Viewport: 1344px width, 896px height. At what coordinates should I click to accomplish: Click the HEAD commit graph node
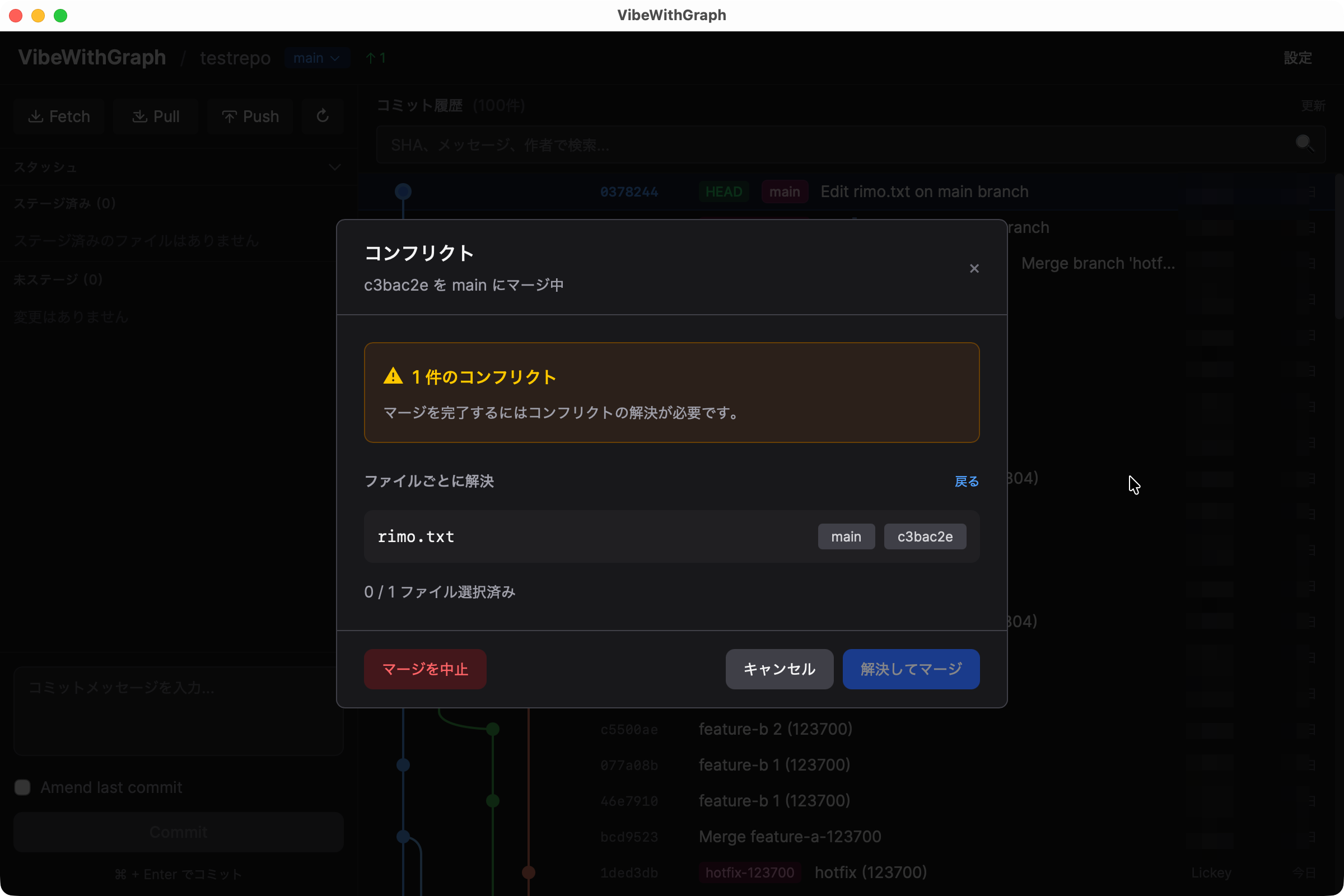point(403,192)
